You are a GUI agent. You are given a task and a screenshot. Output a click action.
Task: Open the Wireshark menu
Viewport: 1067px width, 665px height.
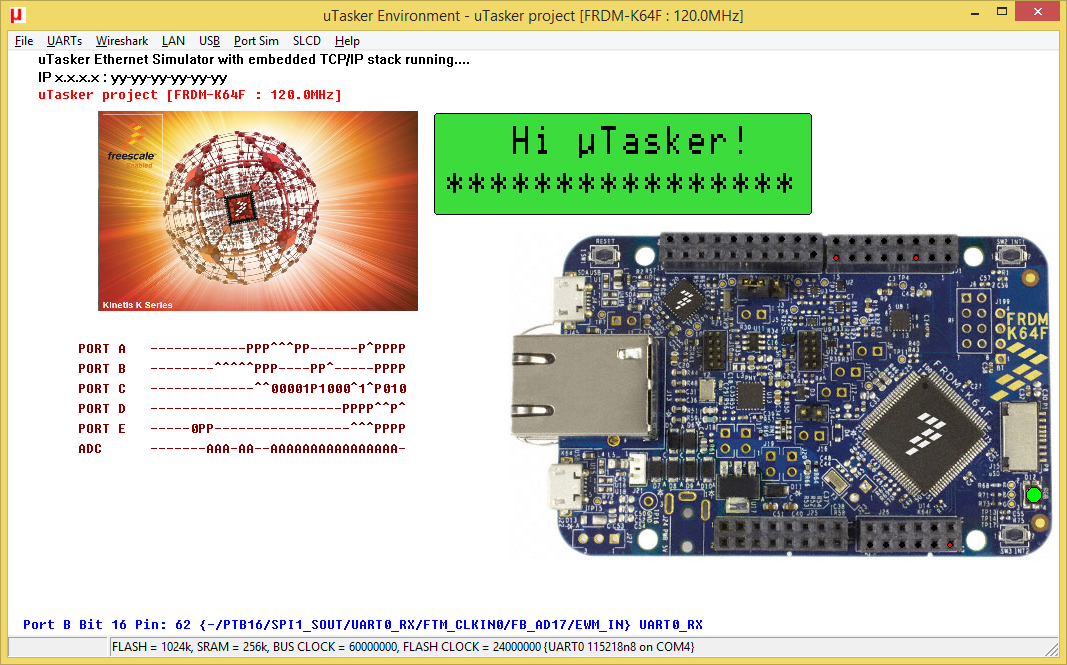pos(122,41)
